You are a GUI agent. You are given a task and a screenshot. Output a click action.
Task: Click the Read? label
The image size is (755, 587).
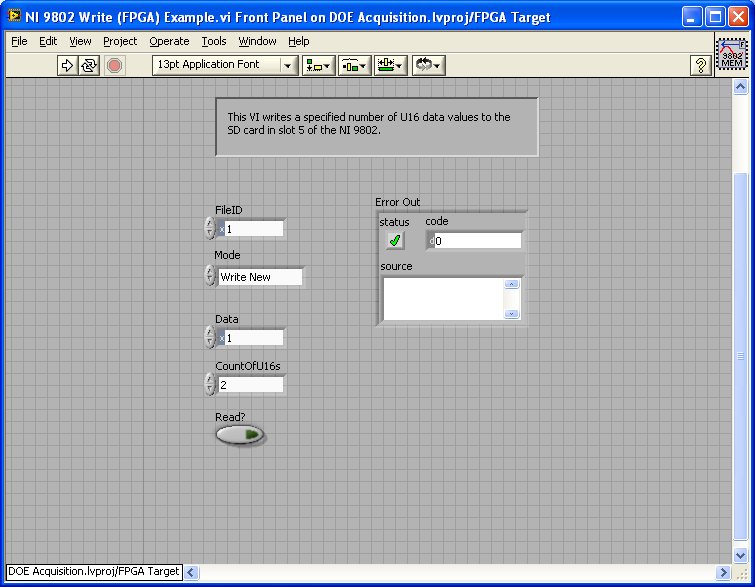coord(230,417)
